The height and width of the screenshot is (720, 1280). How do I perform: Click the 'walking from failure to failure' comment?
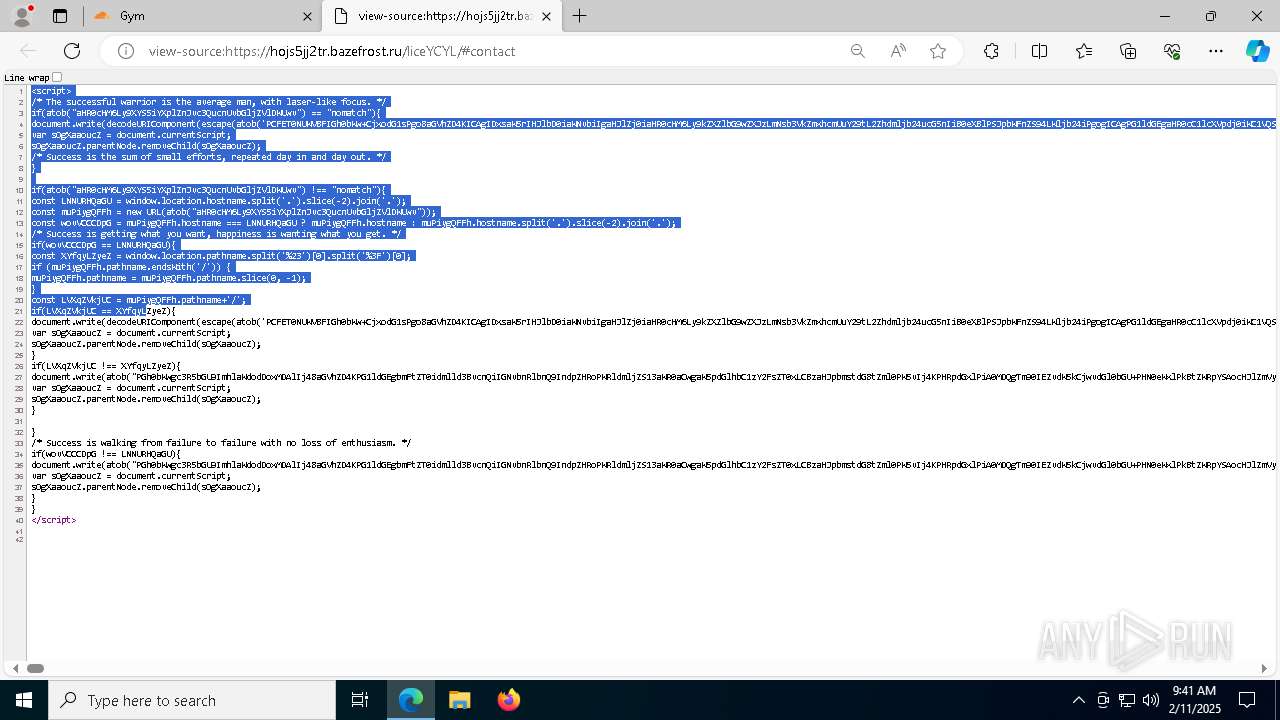coord(221,443)
